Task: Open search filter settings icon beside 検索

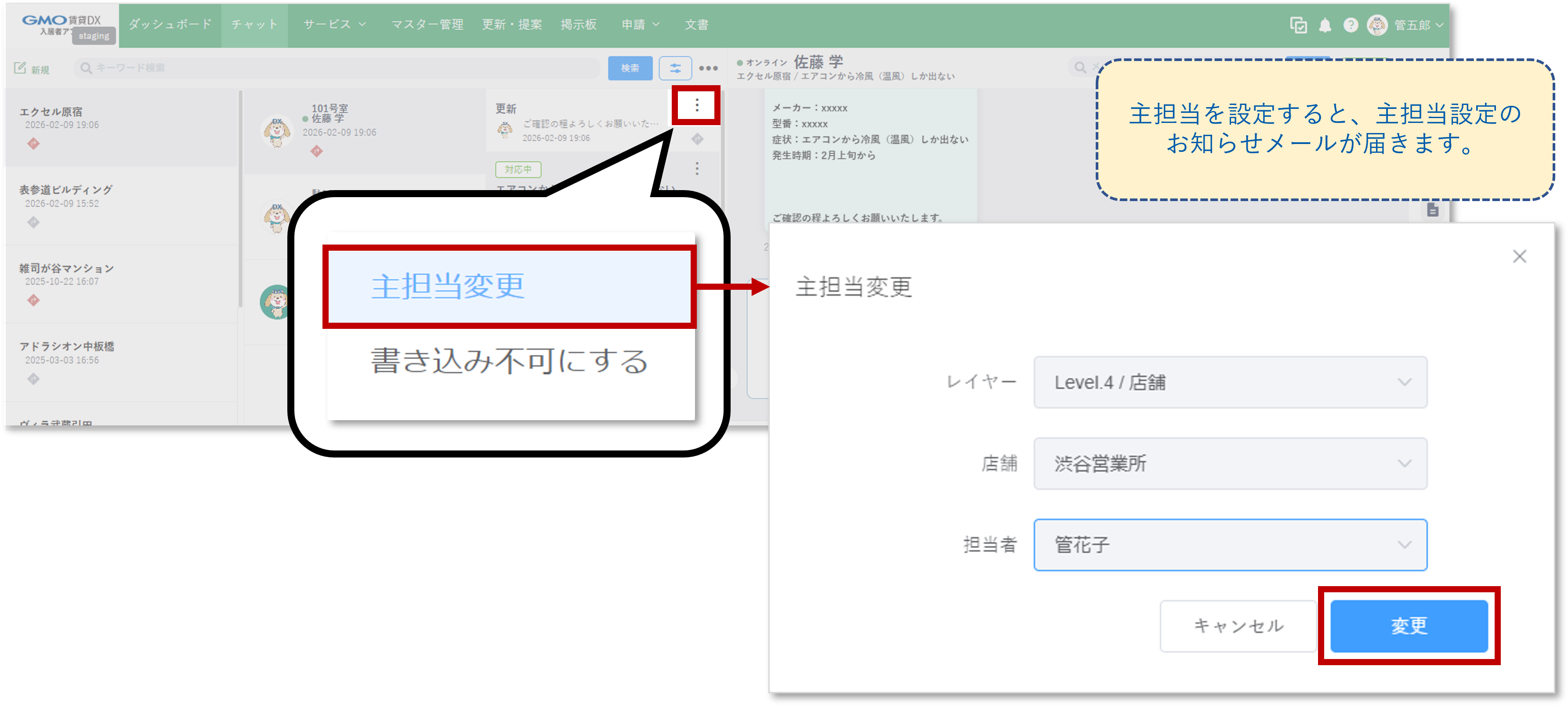Action: 676,68
